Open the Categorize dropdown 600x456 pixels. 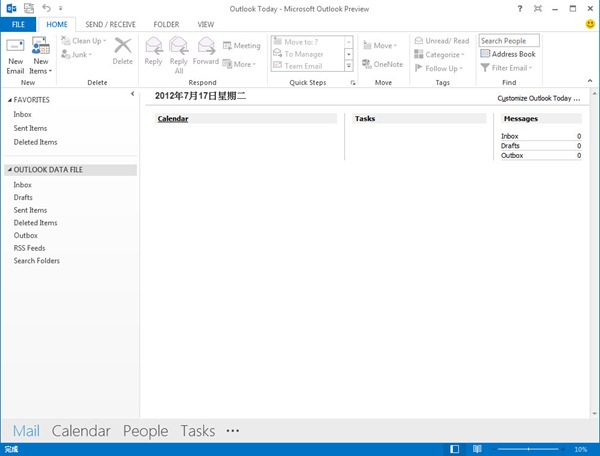click(x=439, y=55)
